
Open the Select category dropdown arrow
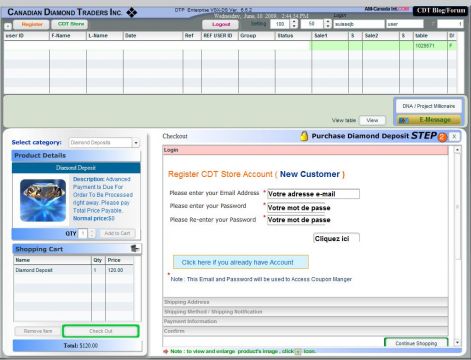click(136, 143)
